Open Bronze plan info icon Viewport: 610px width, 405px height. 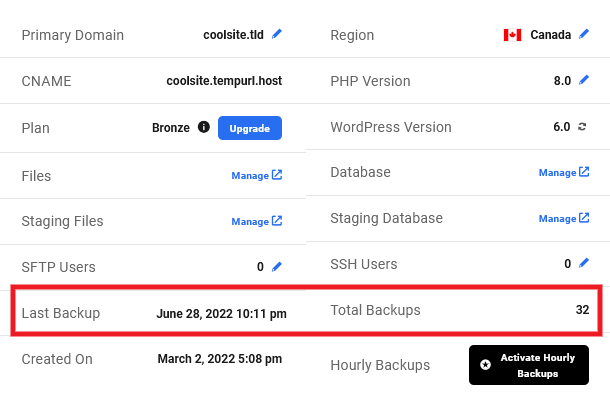203,127
